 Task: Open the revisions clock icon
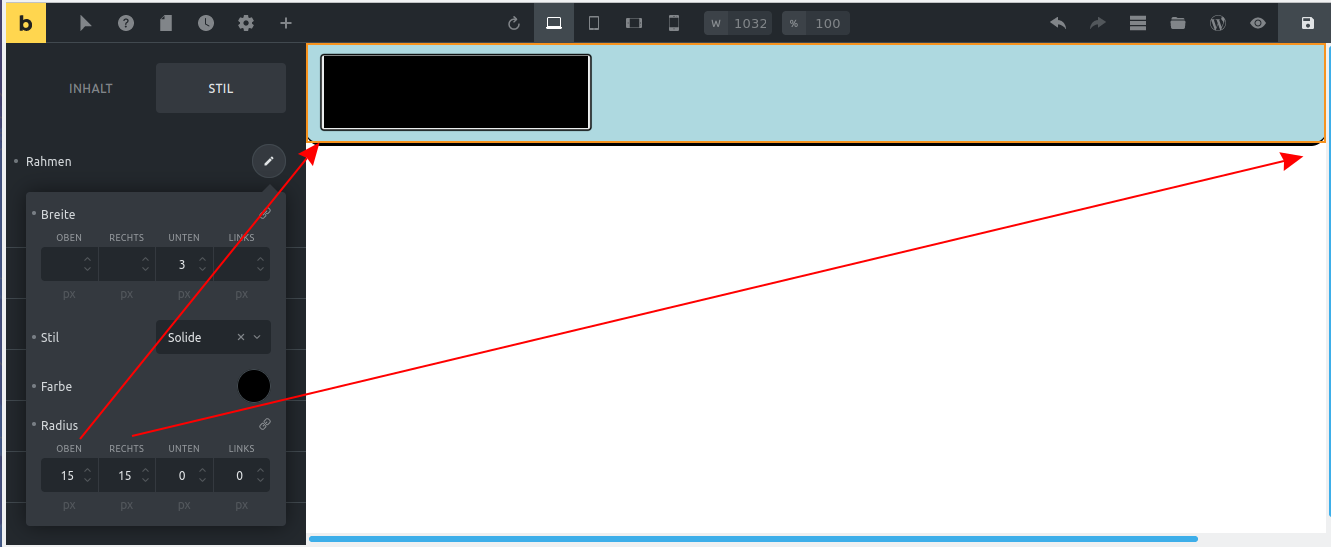pyautogui.click(x=206, y=23)
